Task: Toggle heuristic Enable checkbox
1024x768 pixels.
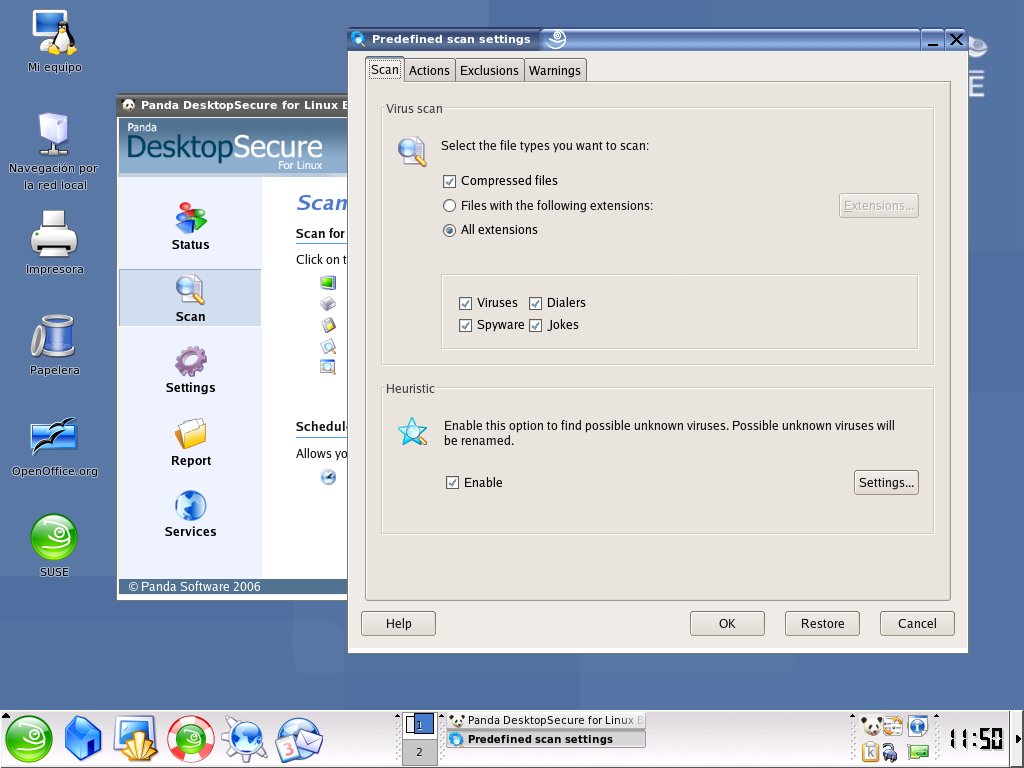Action: (452, 483)
